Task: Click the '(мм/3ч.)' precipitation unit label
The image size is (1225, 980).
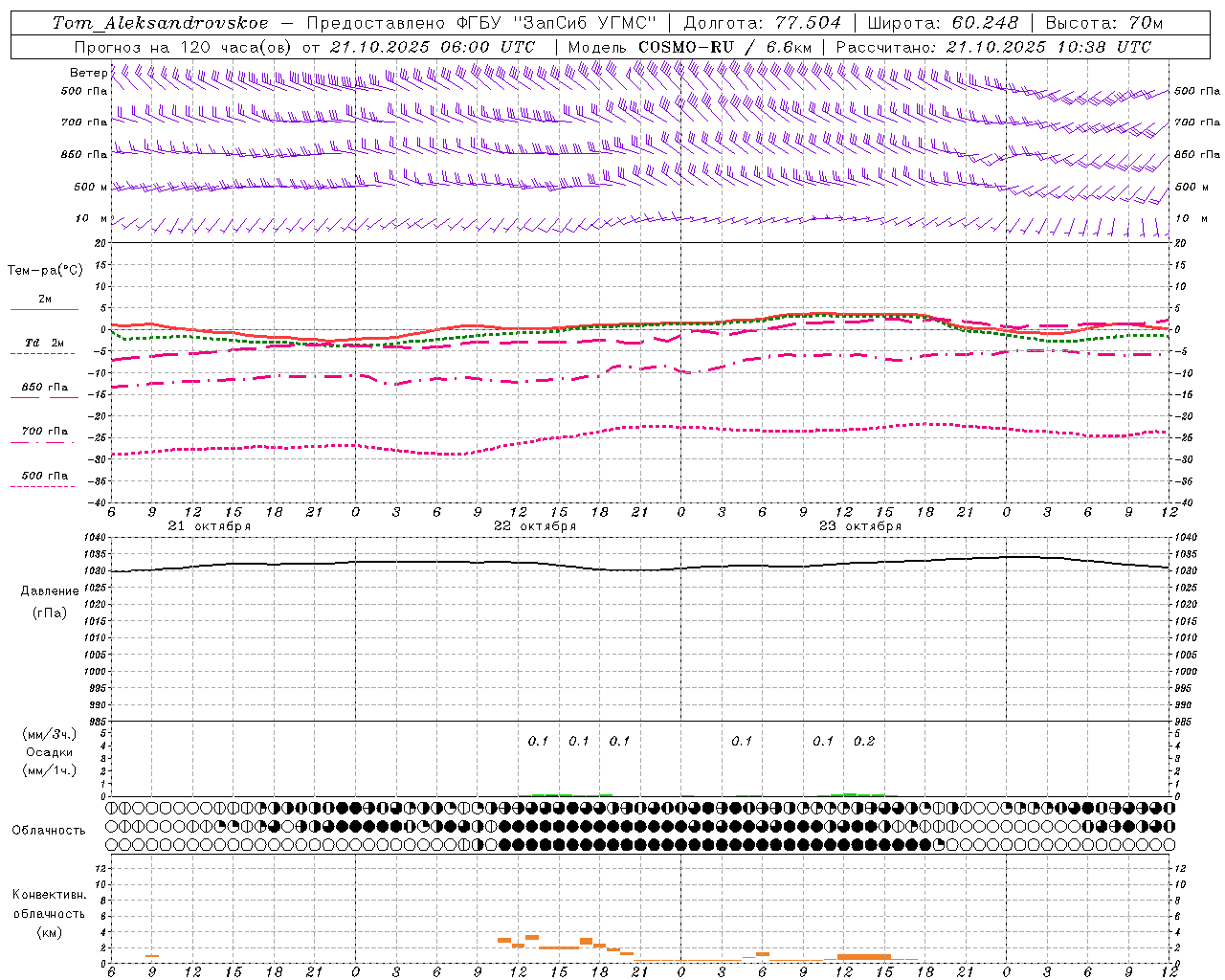Action: pyautogui.click(x=50, y=734)
